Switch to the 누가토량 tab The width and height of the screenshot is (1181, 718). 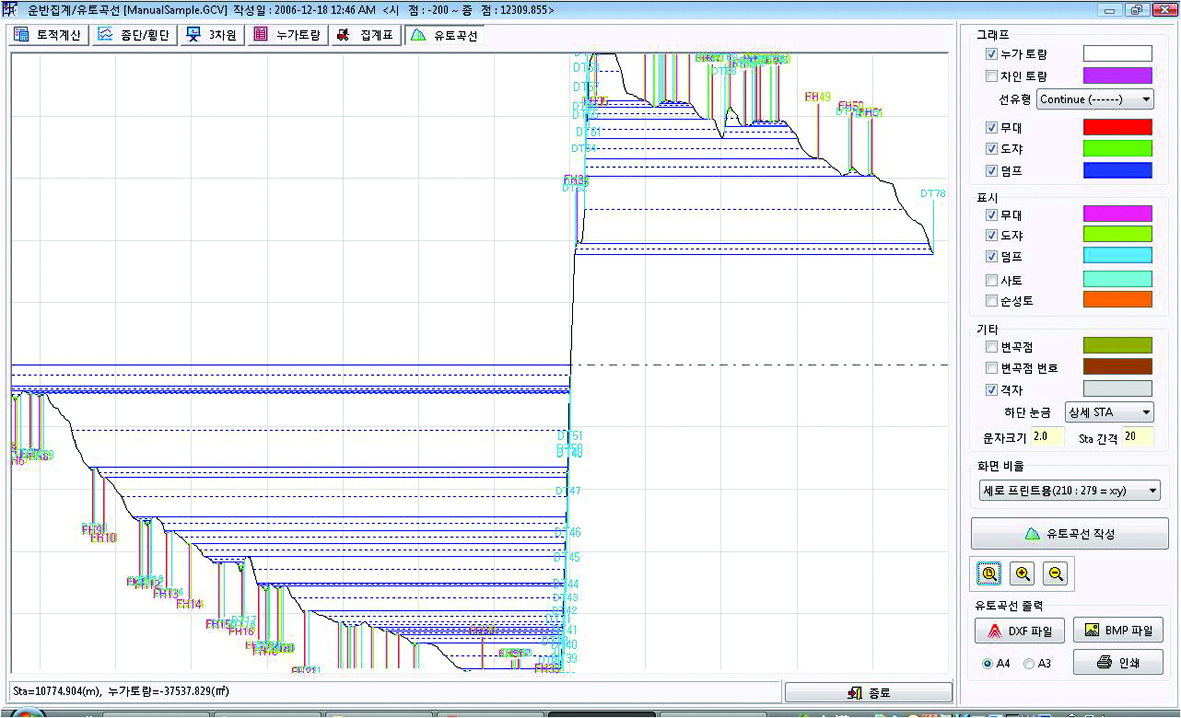[x=287, y=35]
